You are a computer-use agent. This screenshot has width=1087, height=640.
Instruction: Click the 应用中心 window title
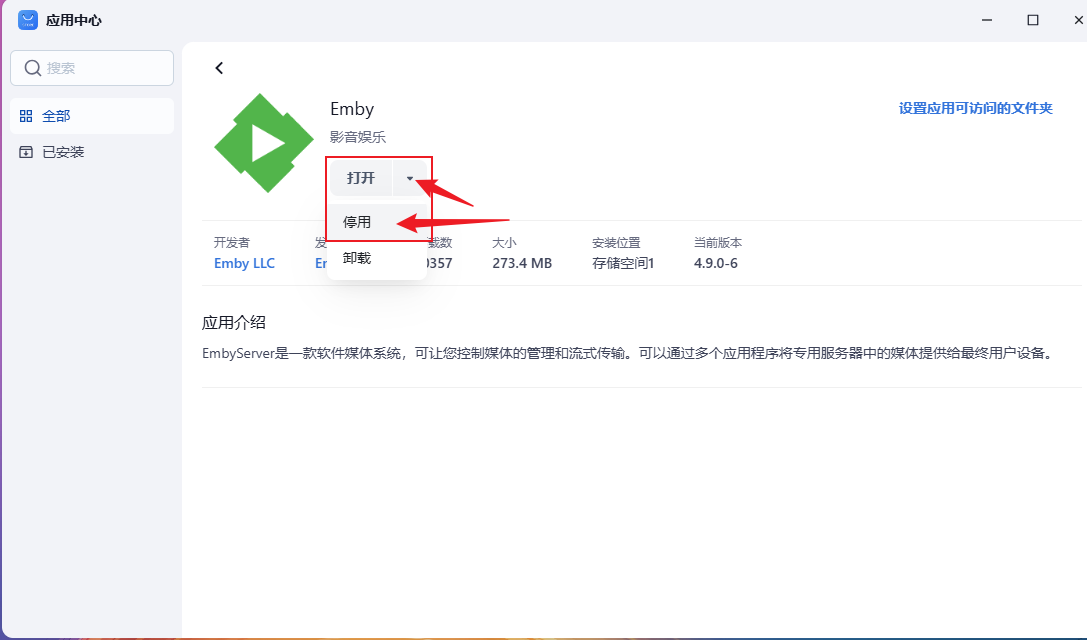(73, 20)
